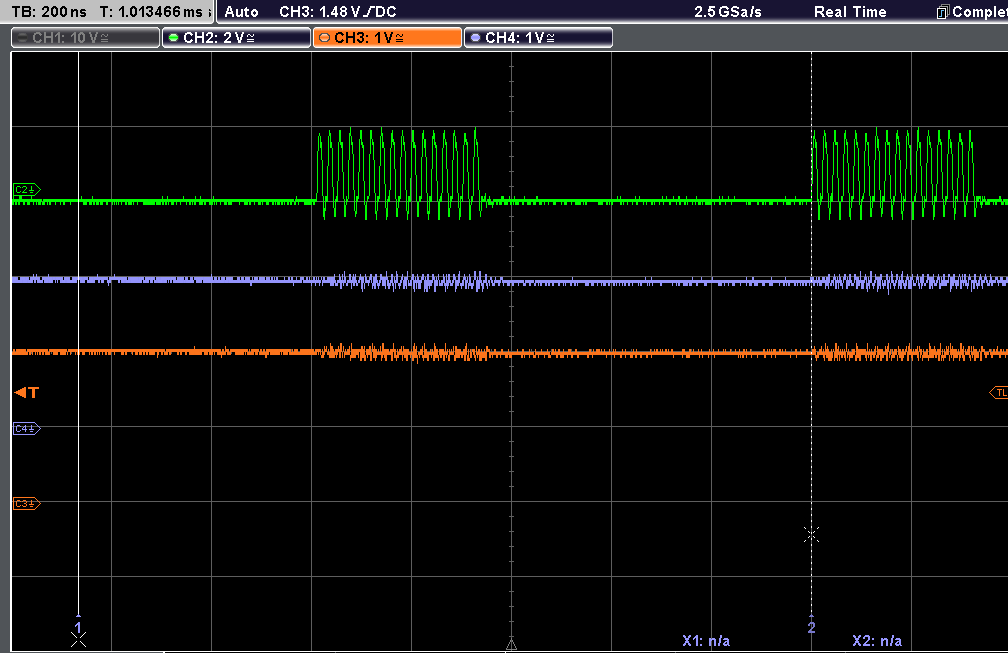
Task: Click the 2.5 GSa/s sample rate readout
Action: (728, 12)
